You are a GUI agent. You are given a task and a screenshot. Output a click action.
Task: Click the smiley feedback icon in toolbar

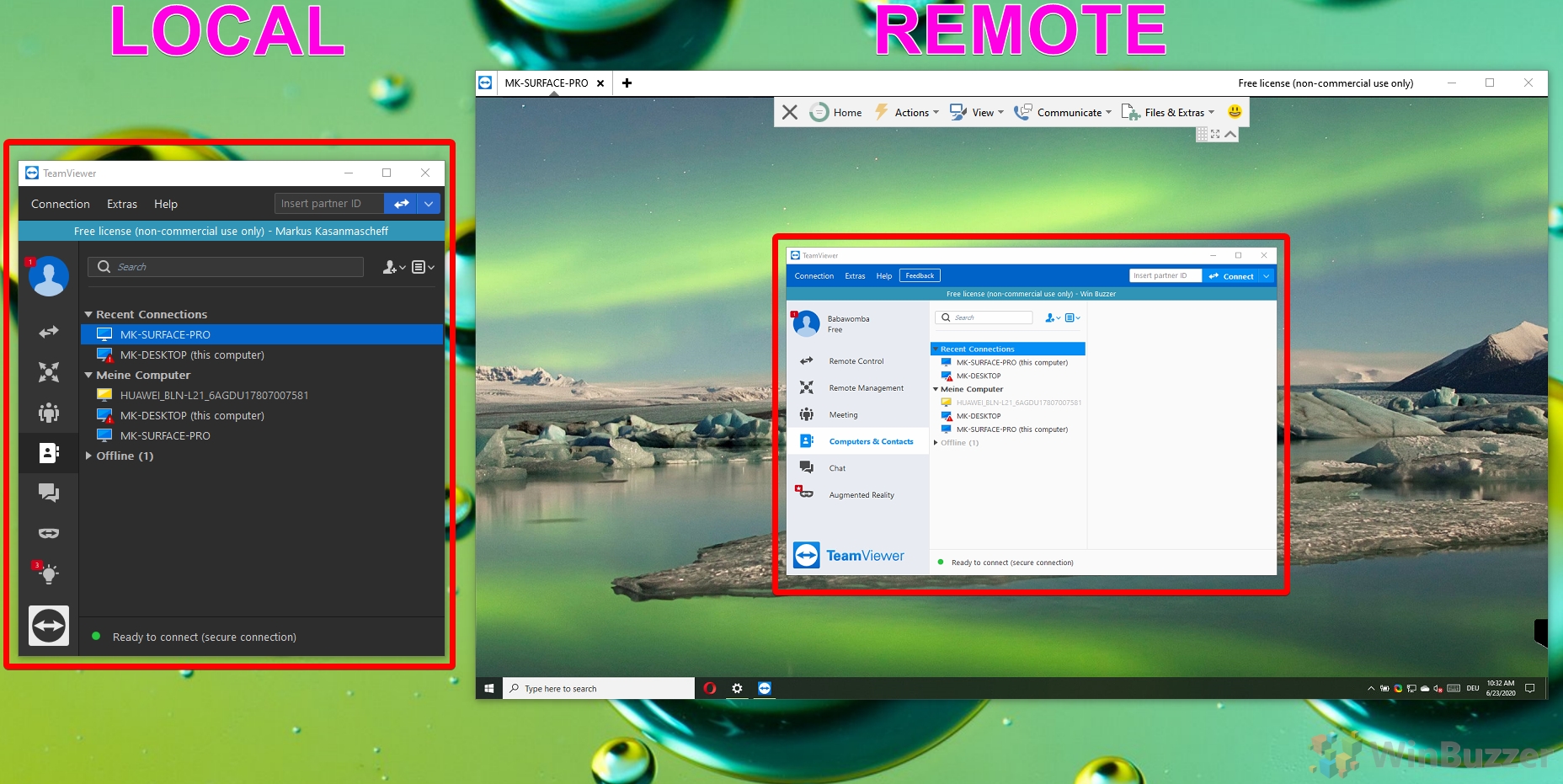coord(1235,111)
